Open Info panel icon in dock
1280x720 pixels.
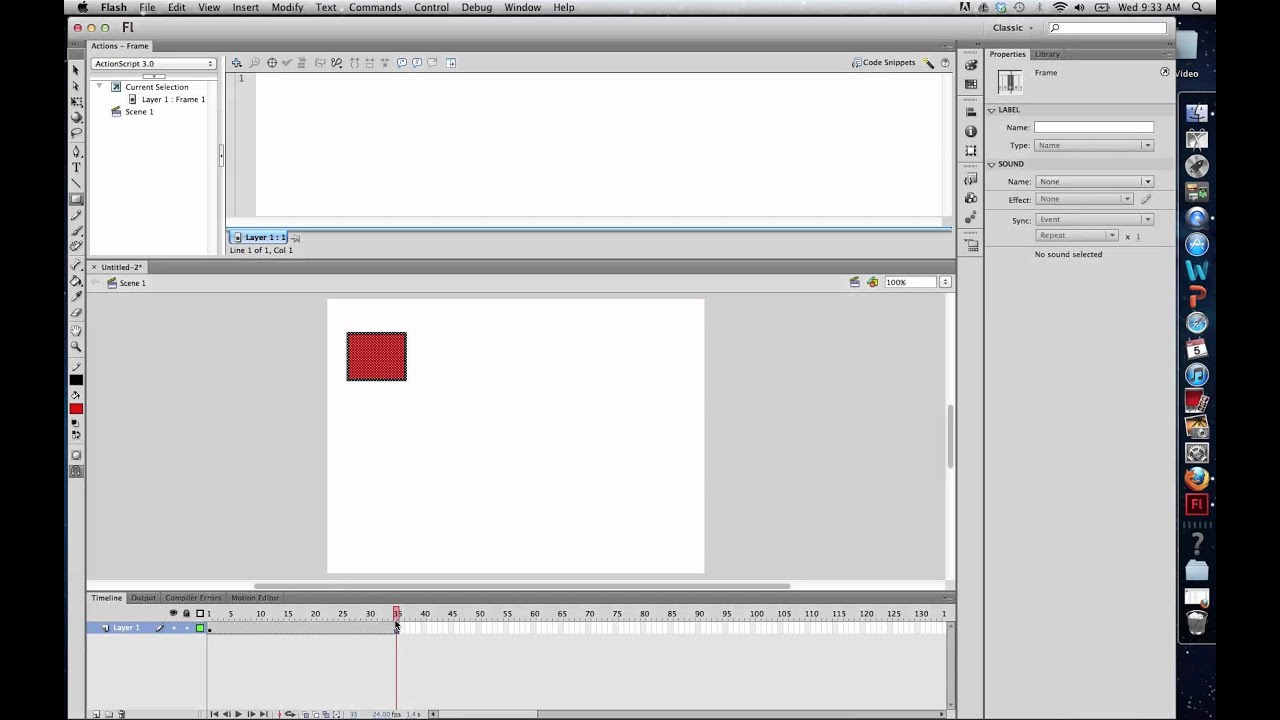click(x=970, y=131)
